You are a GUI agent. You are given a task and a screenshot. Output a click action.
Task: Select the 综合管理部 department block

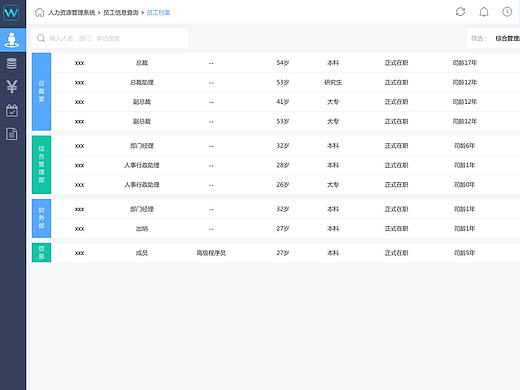[x=41, y=165]
